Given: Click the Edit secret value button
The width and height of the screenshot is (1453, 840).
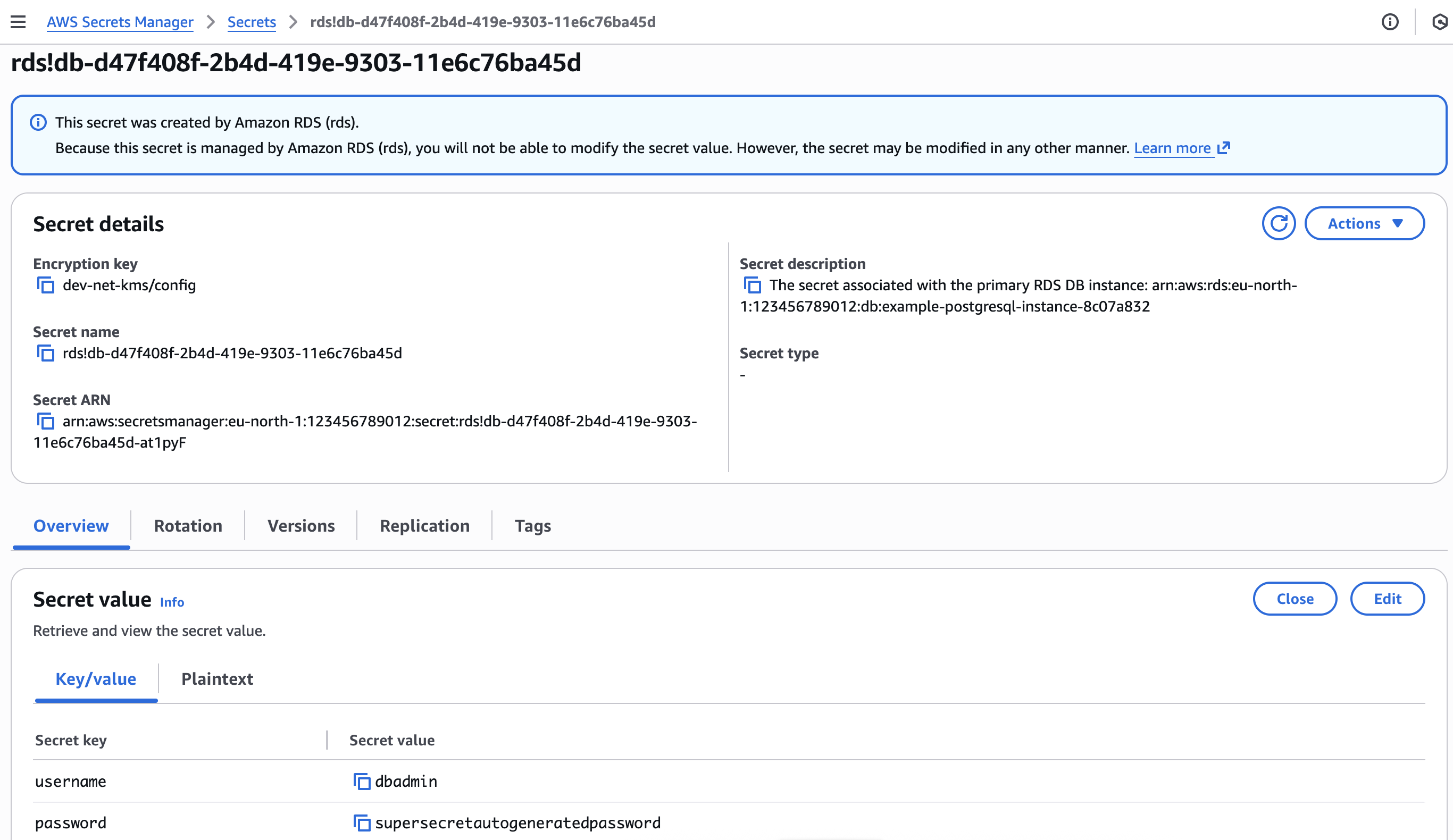Looking at the screenshot, I should pyautogui.click(x=1387, y=599).
